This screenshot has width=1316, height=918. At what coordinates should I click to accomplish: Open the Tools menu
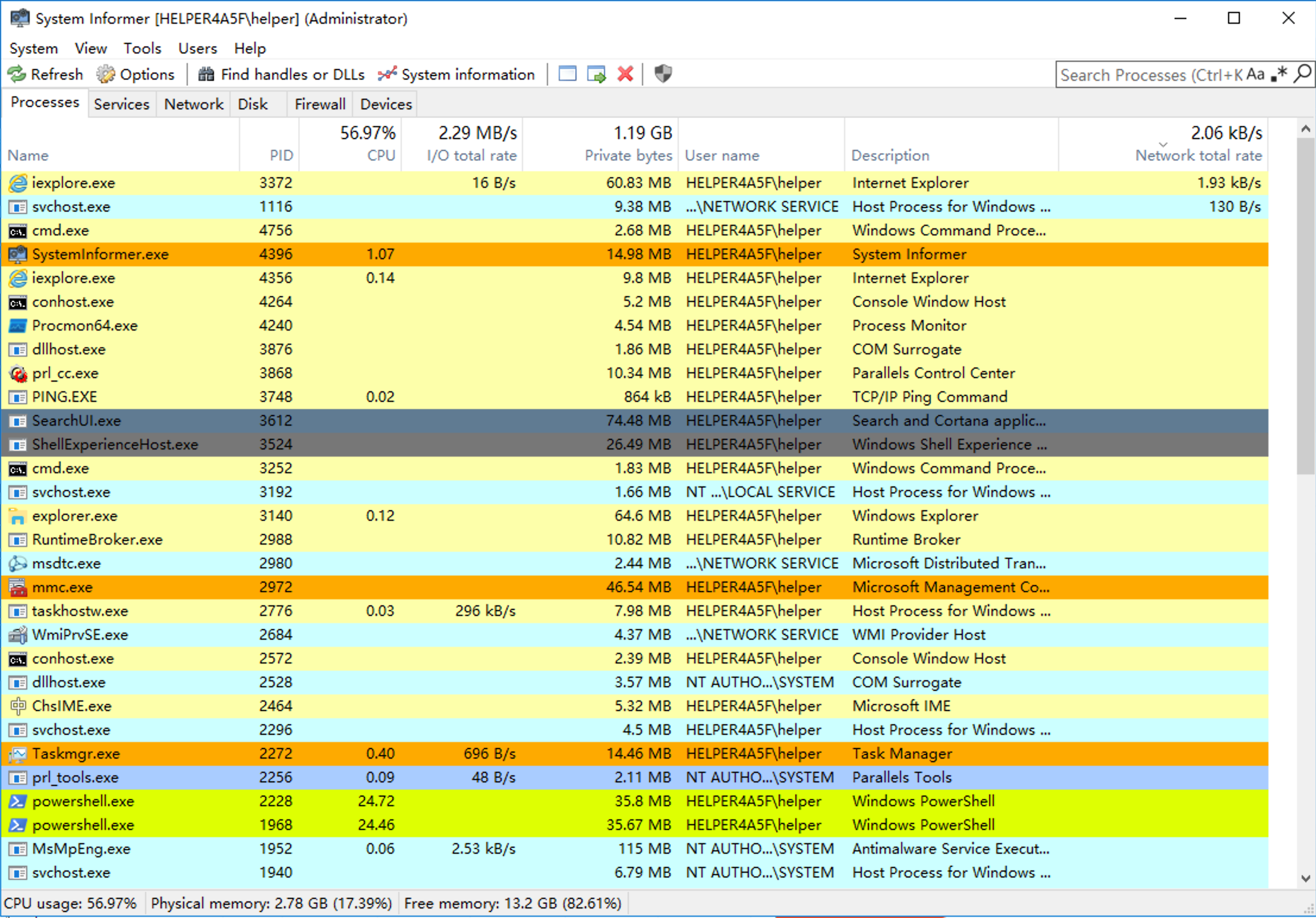(142, 48)
